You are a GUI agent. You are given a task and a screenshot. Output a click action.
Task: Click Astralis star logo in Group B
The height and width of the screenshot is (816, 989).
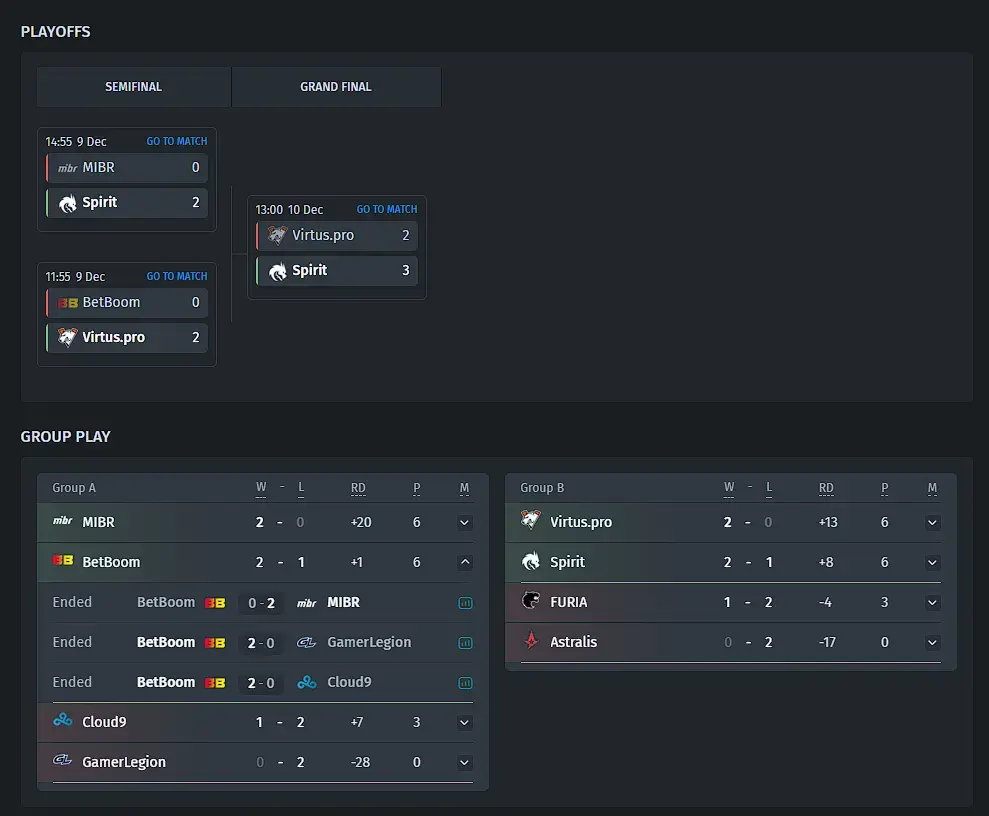pyautogui.click(x=531, y=640)
